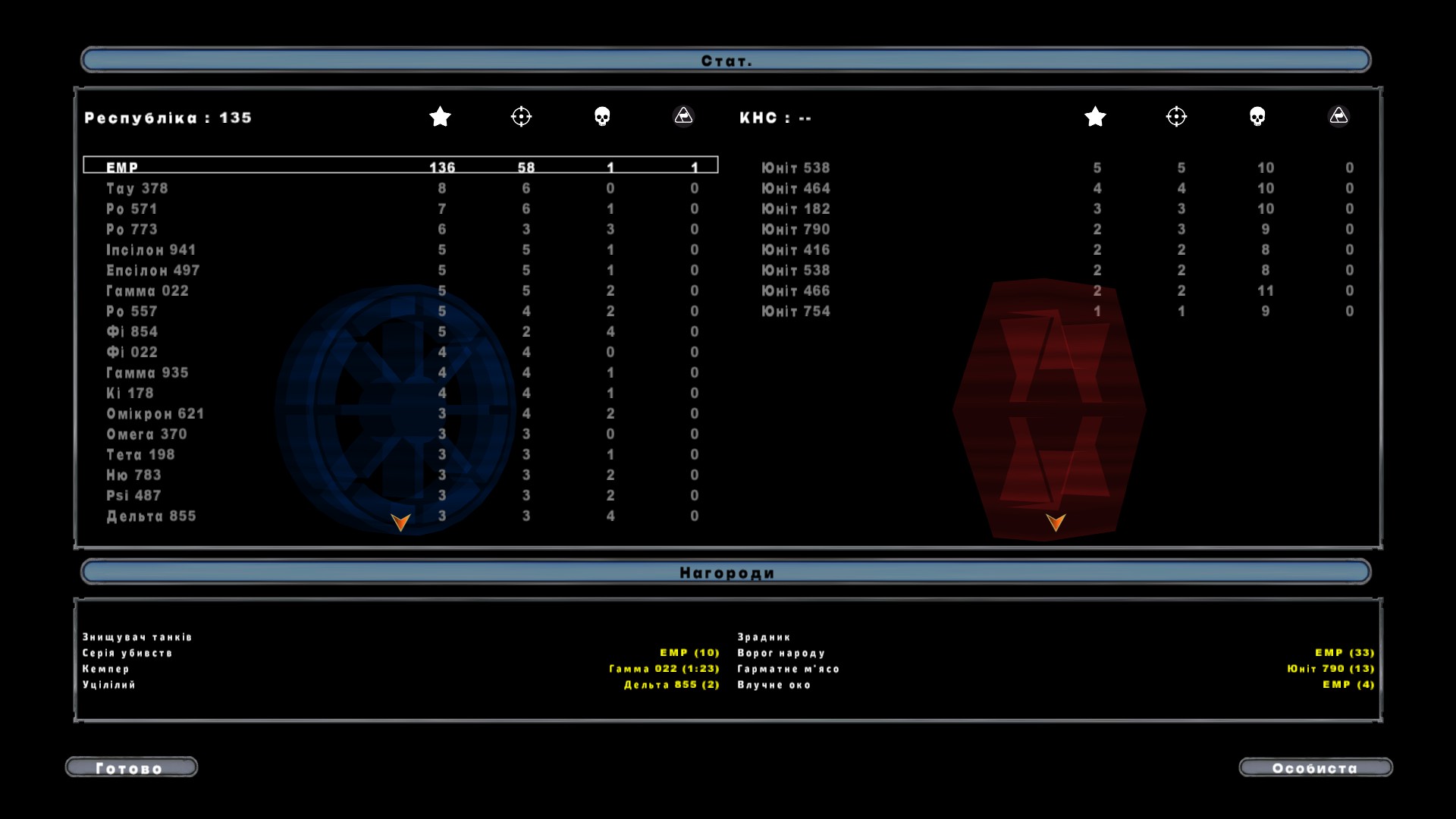Select player Омікрон 621

pos(400,413)
